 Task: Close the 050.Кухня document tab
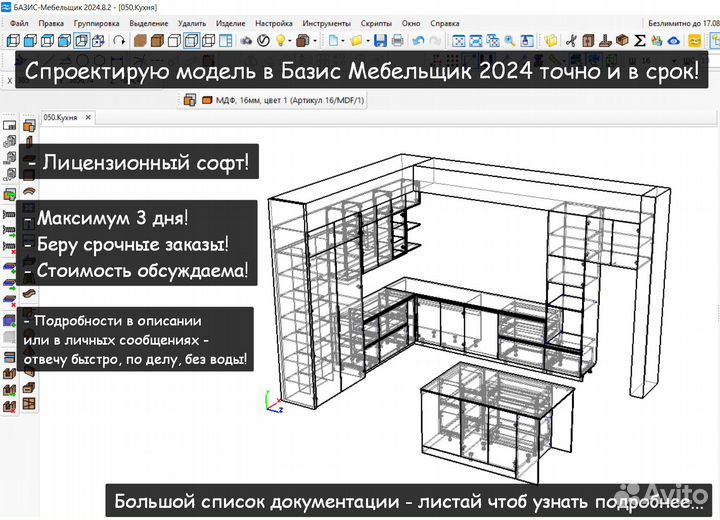pos(88,118)
